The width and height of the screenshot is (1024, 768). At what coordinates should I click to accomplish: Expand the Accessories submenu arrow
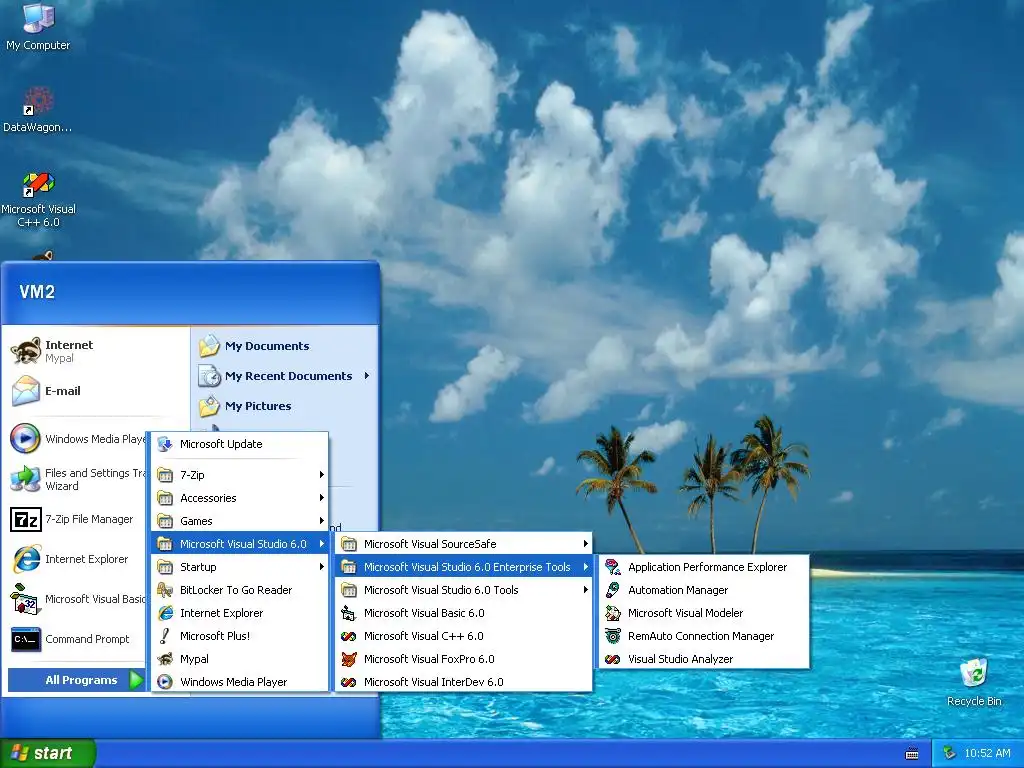coord(321,498)
